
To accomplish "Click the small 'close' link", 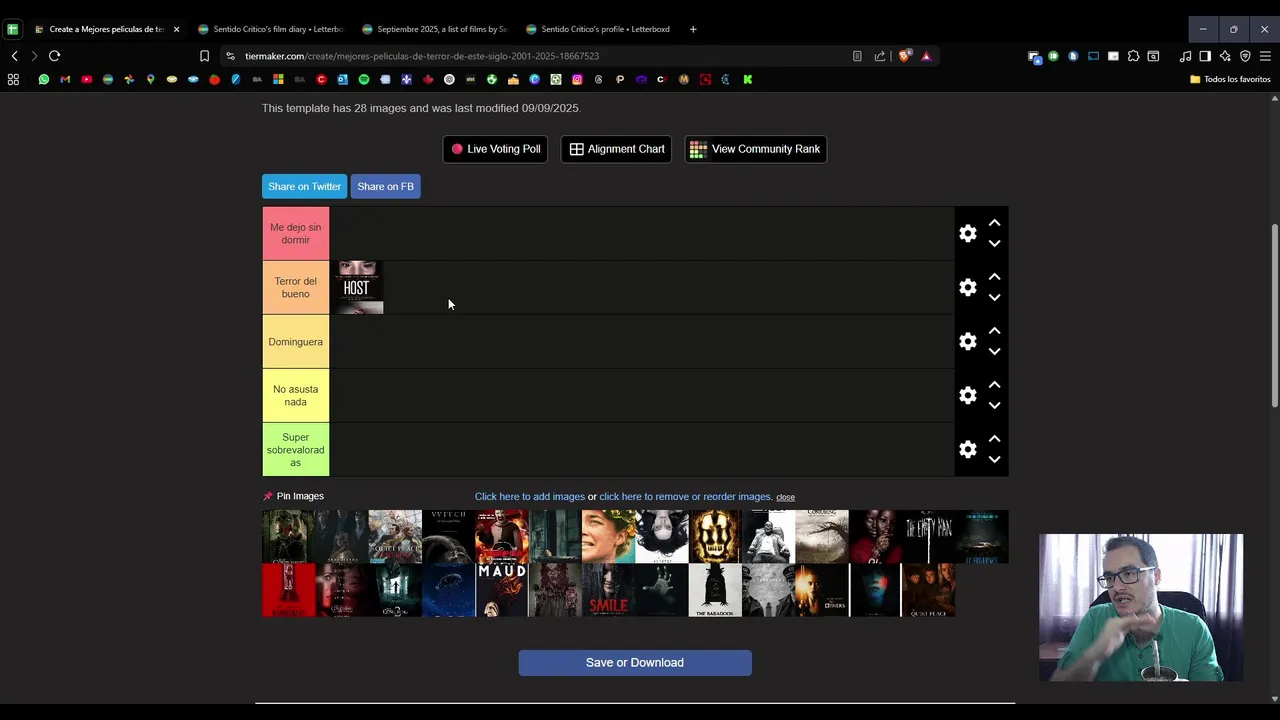I will tap(785, 497).
